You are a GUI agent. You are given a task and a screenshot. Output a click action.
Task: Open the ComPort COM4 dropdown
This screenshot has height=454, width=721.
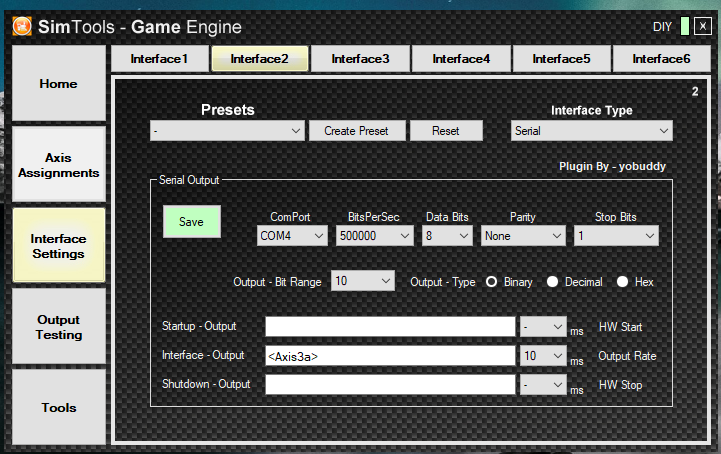pos(292,236)
